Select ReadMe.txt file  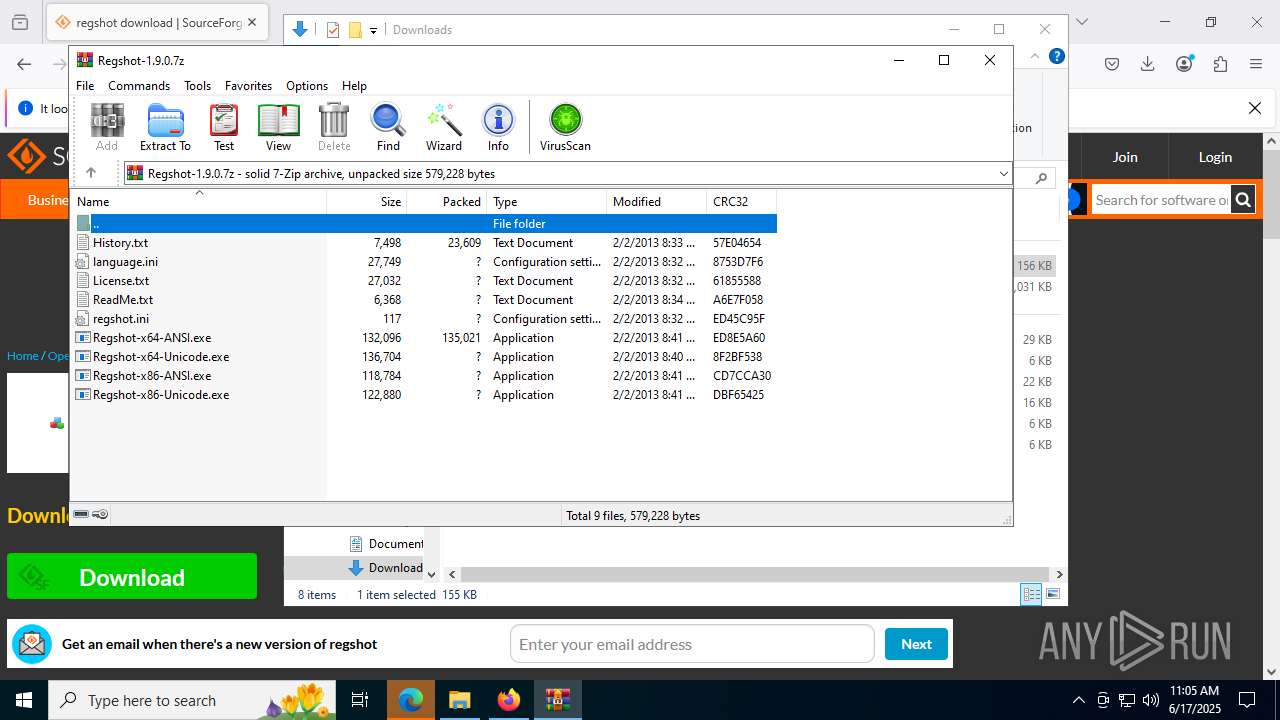point(425,300)
